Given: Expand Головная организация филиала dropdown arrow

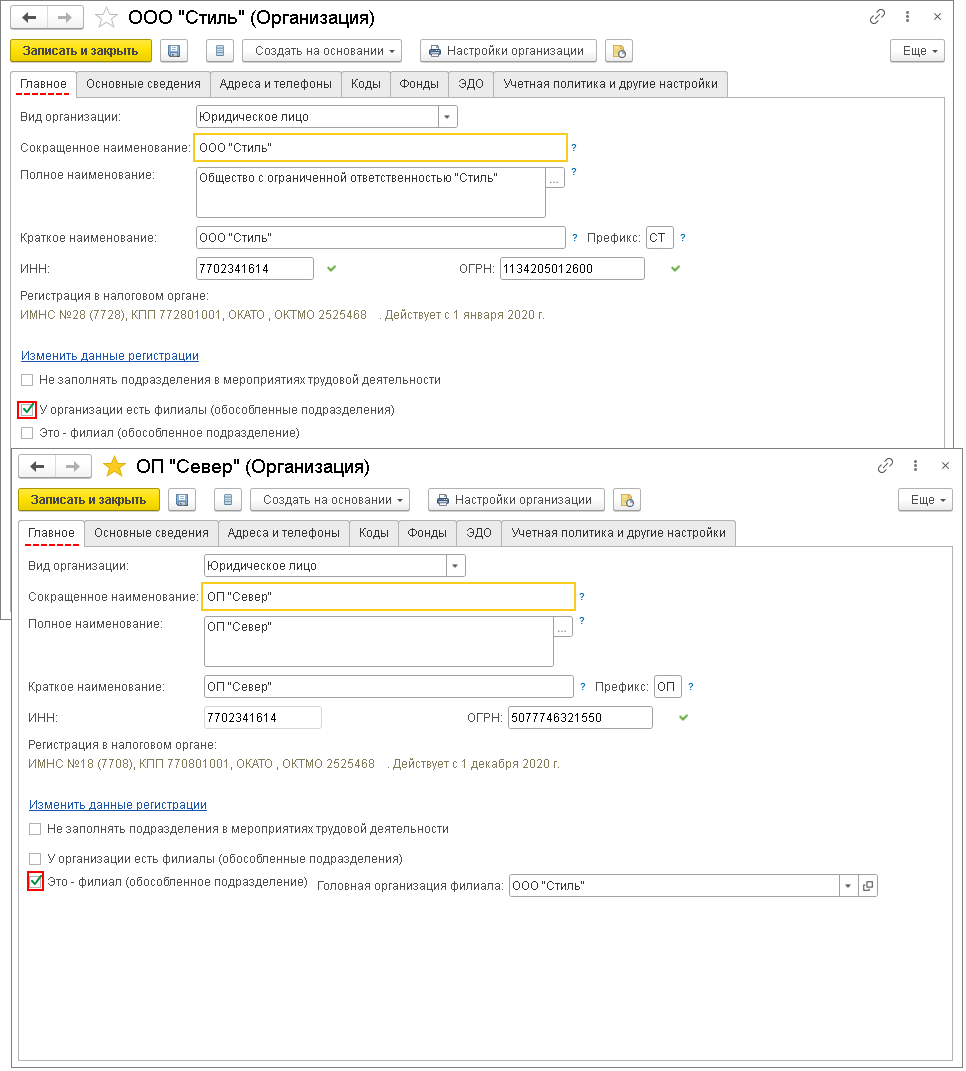Looking at the screenshot, I should 848,886.
